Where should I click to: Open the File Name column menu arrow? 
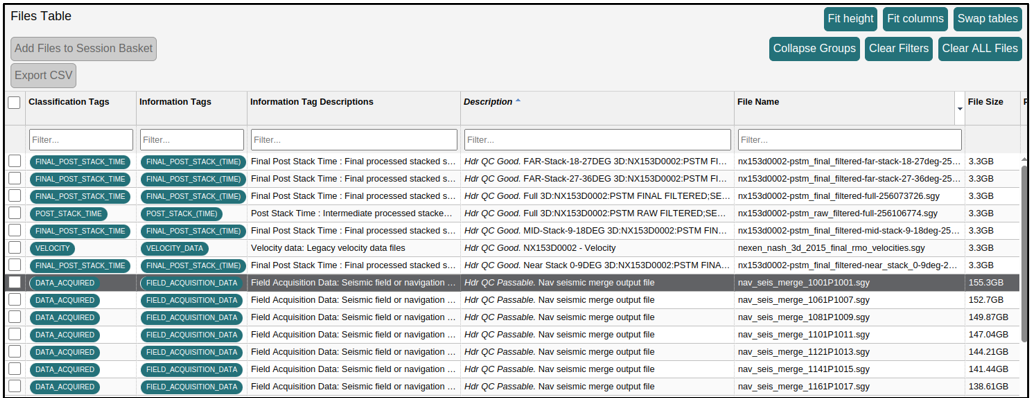click(x=960, y=108)
